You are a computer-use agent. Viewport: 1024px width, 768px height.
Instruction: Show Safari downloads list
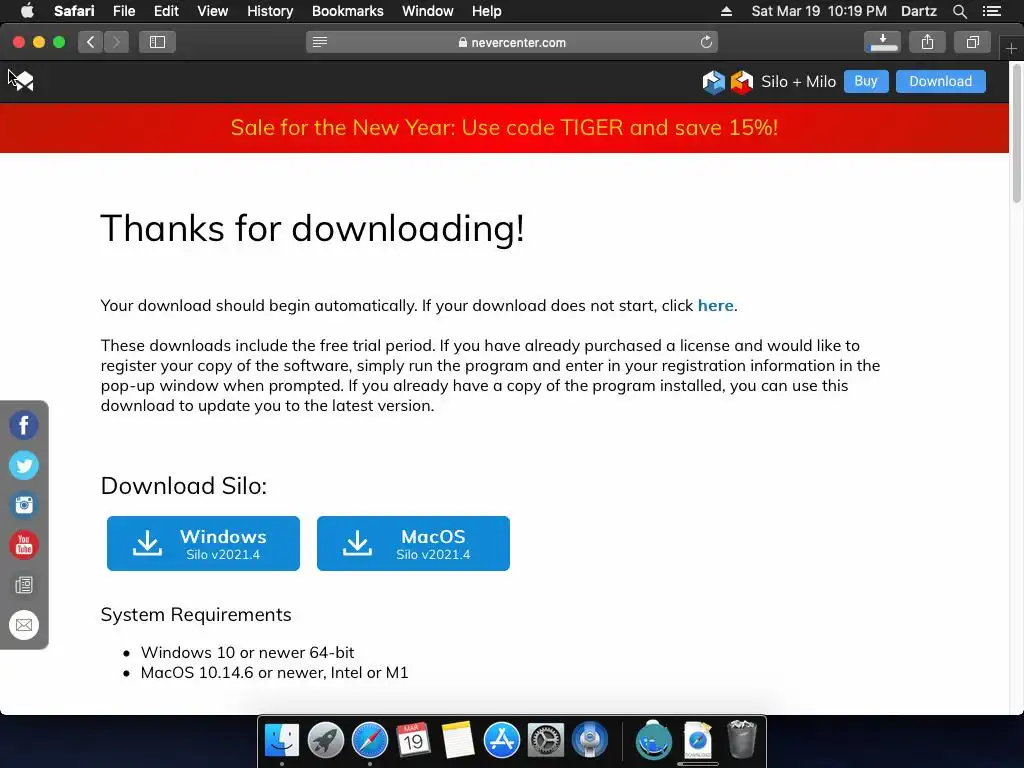coord(882,42)
